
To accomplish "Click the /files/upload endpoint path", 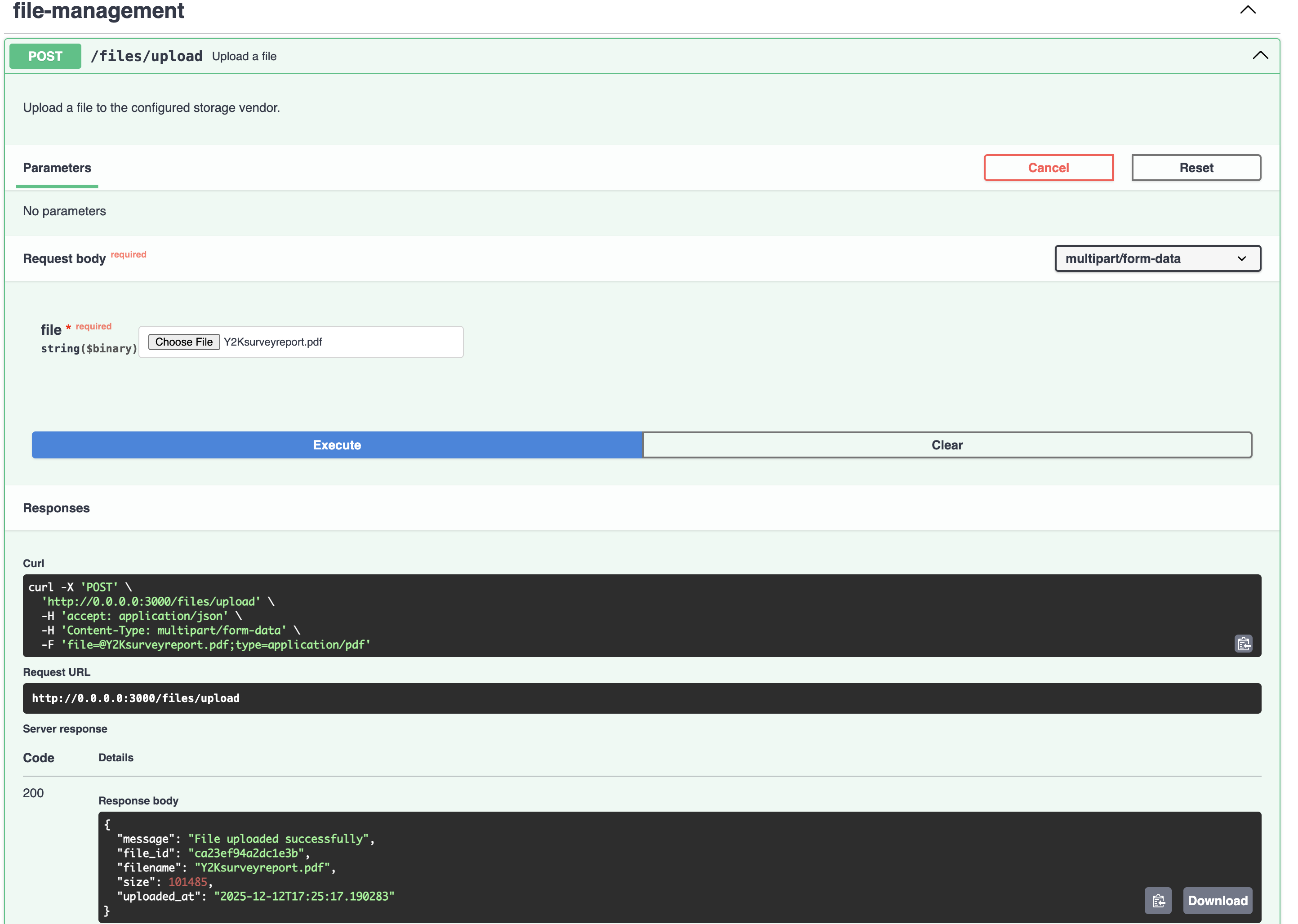I will click(147, 56).
